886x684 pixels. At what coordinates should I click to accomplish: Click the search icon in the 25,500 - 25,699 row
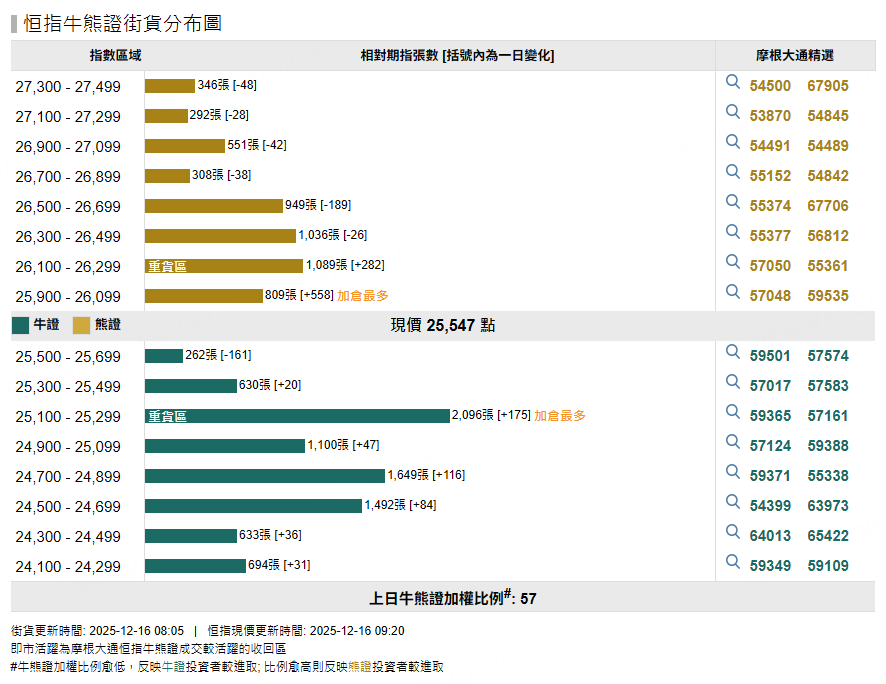click(733, 352)
